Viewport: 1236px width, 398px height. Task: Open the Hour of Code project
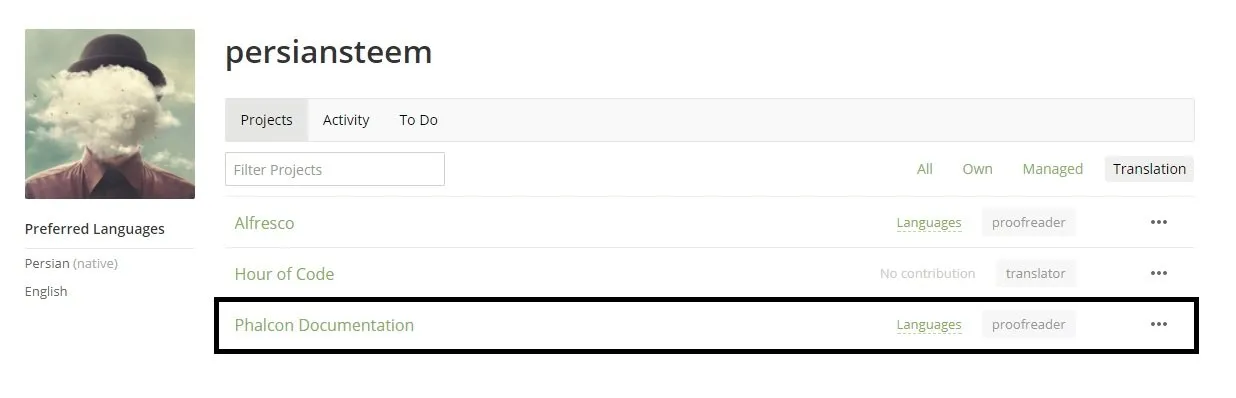[284, 274]
